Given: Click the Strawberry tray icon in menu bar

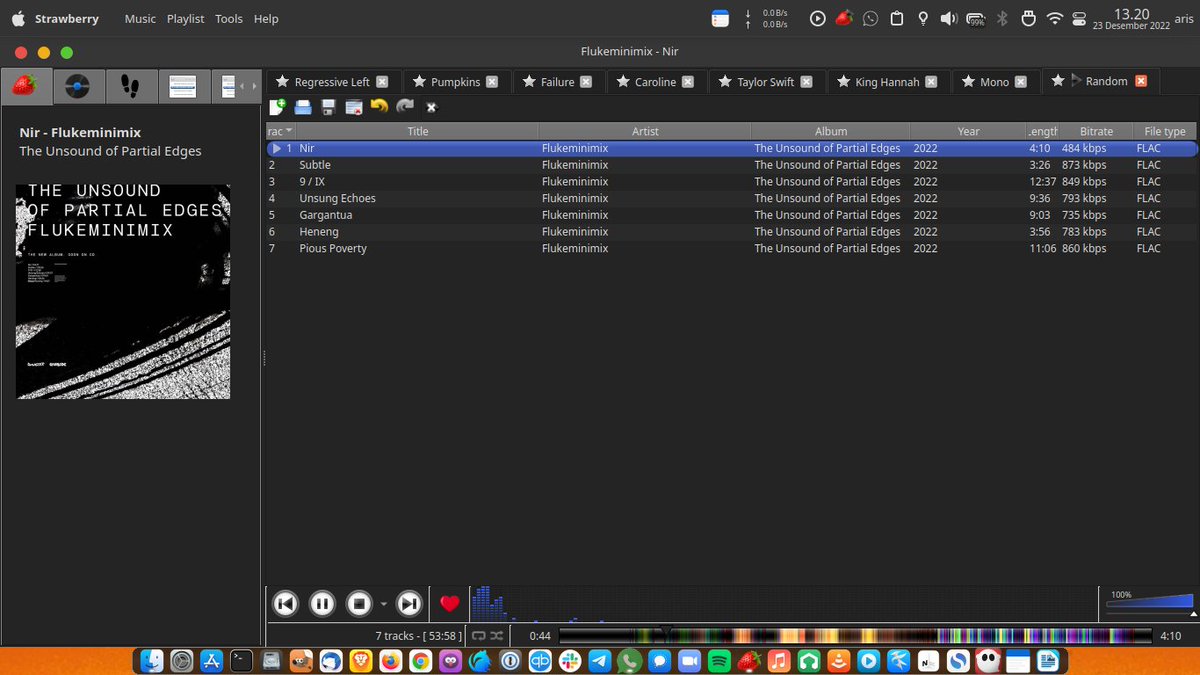Looking at the screenshot, I should click(x=844, y=18).
